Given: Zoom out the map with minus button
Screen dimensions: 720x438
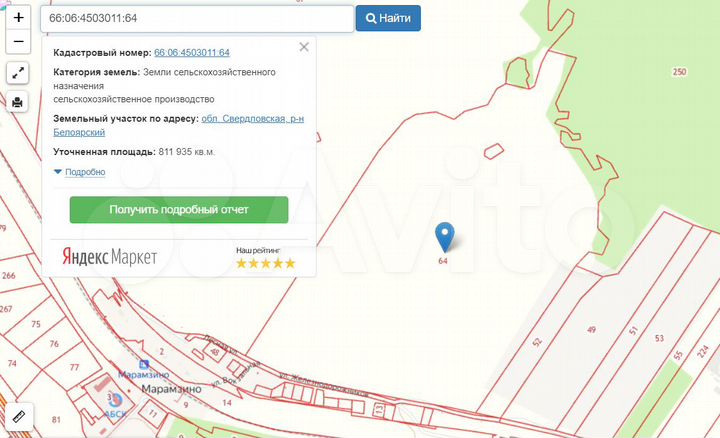Looking at the screenshot, I should coord(18,42).
